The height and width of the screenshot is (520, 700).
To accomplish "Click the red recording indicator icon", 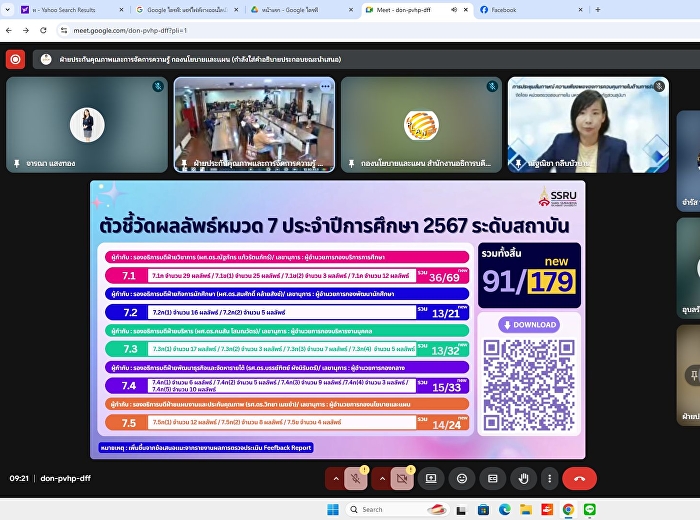I will (15, 59).
